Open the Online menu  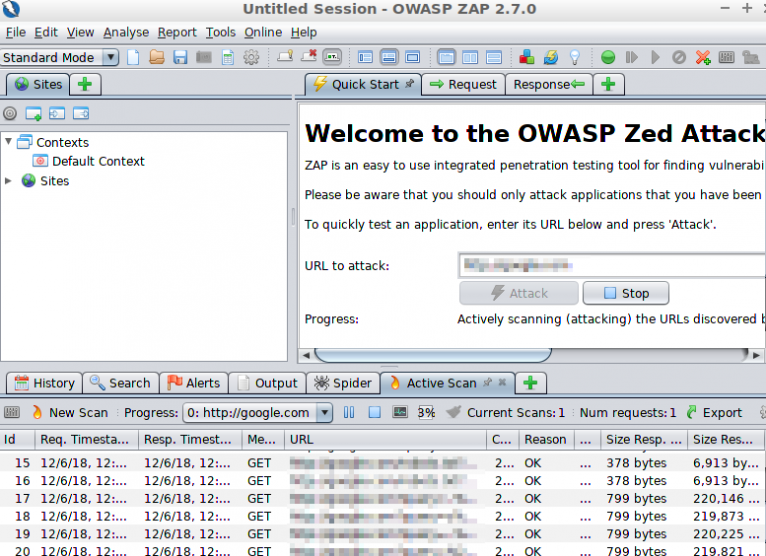coord(263,32)
